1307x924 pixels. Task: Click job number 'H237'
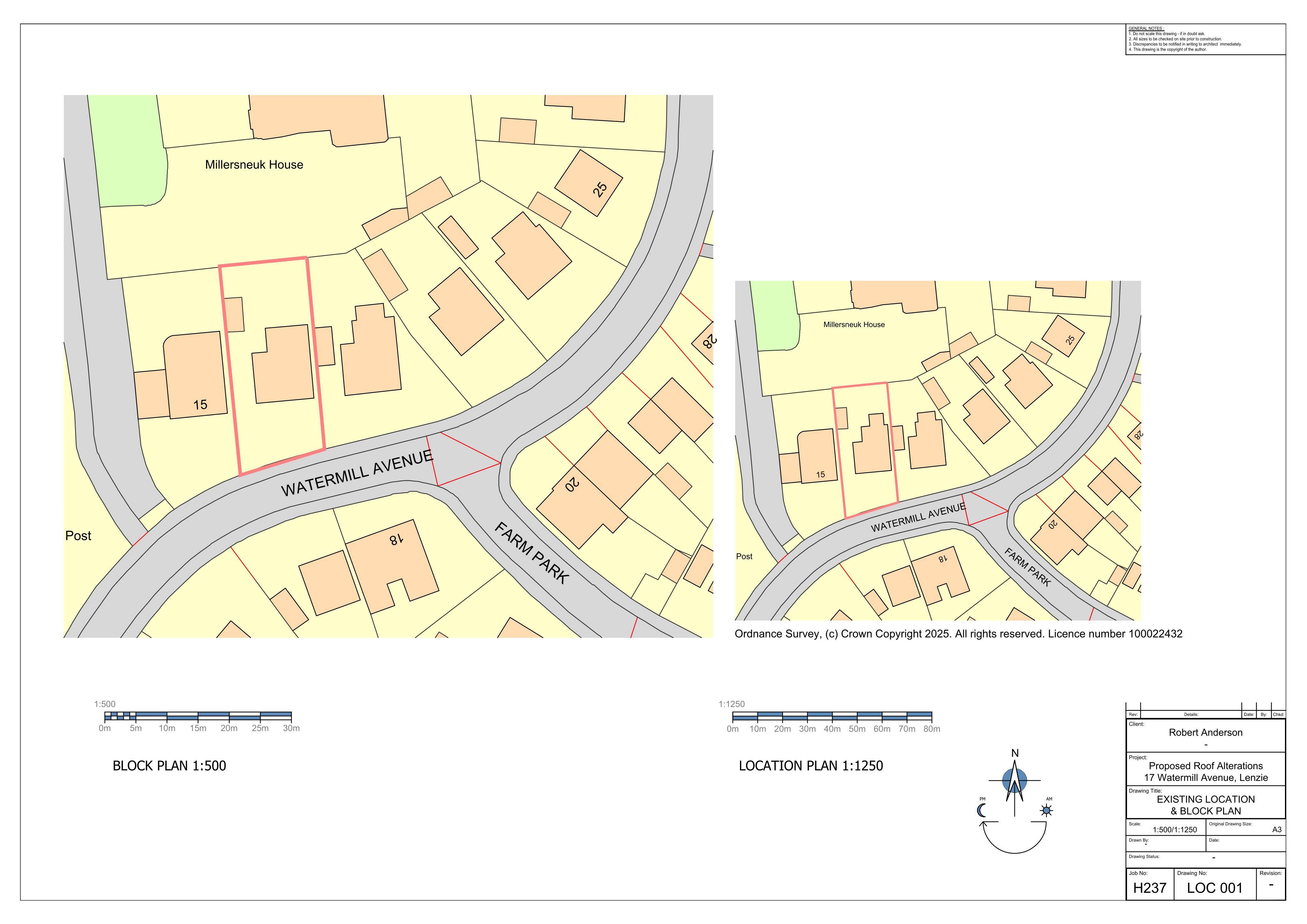[x=1150, y=888]
